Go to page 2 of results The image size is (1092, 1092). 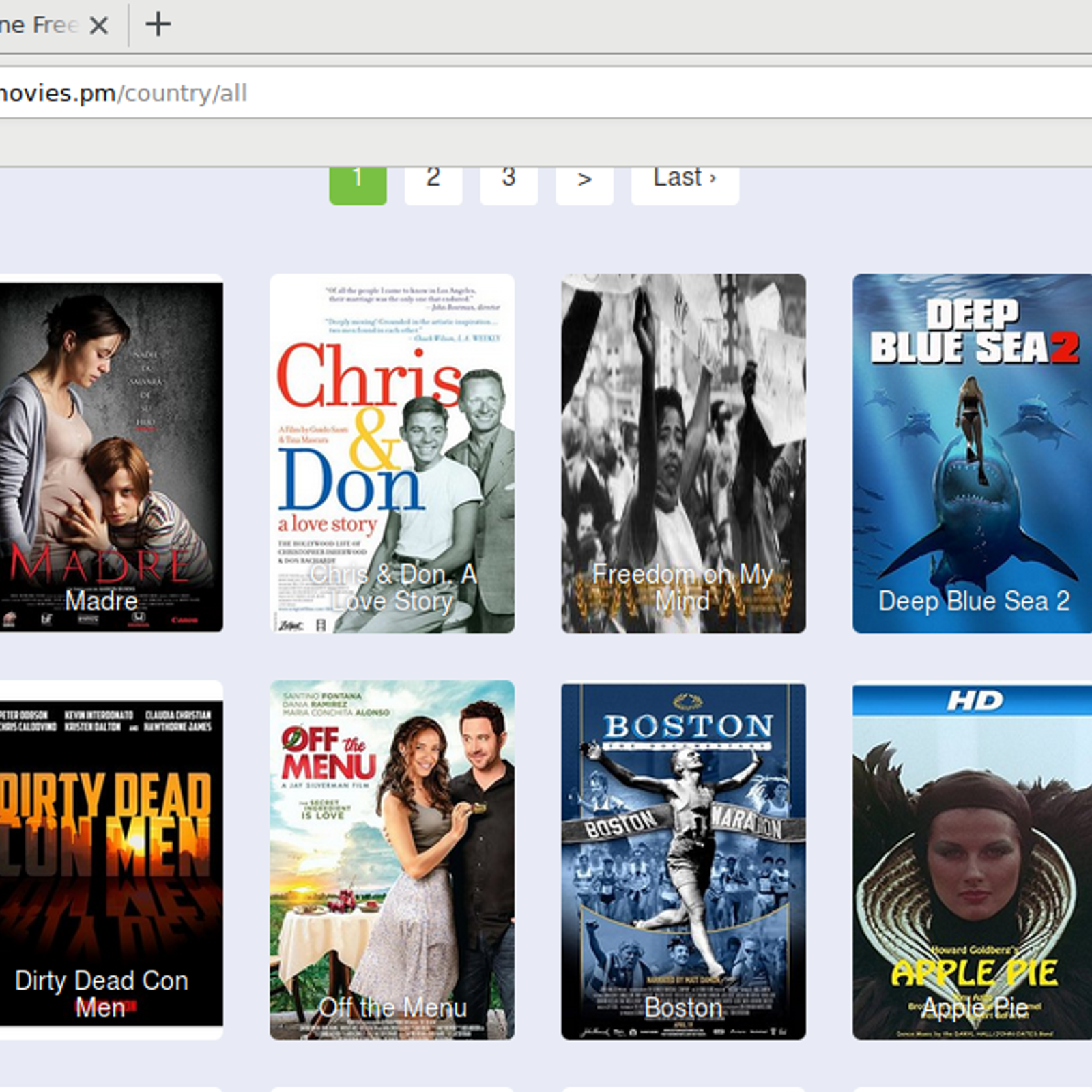[x=433, y=184]
